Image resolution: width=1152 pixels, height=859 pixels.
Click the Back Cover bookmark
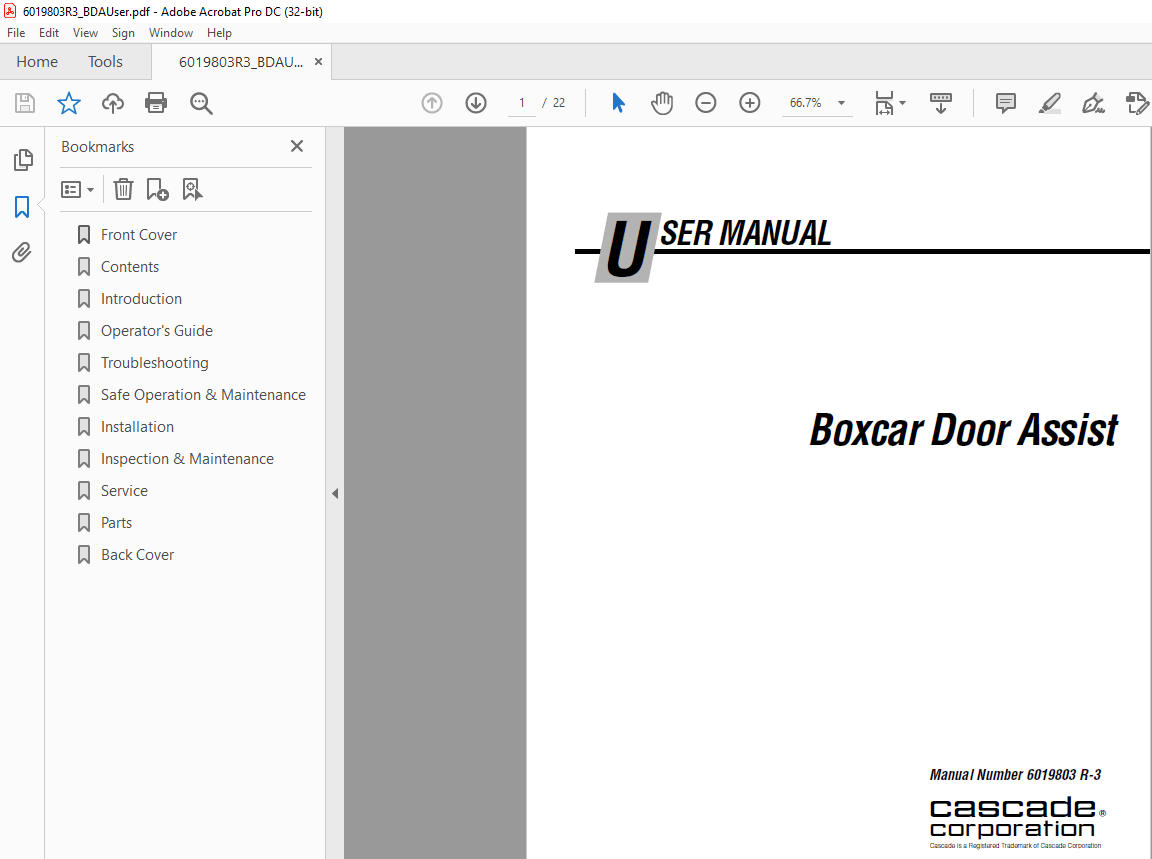click(x=136, y=554)
